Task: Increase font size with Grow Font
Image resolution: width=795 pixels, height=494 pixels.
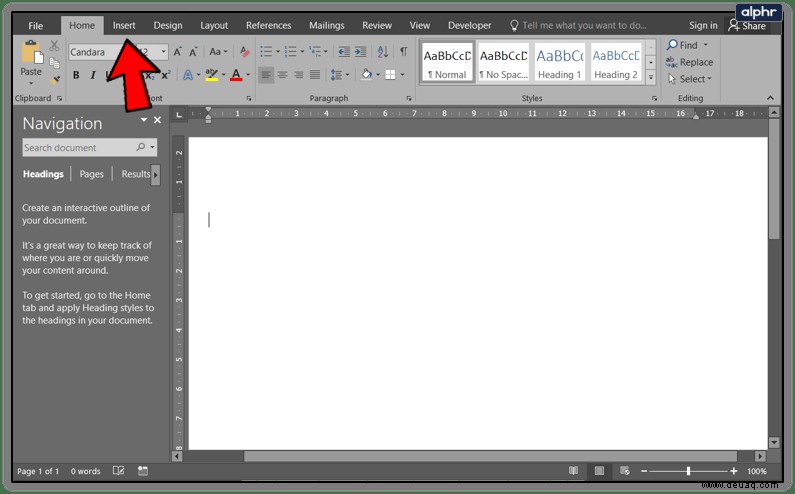Action: pos(177,52)
